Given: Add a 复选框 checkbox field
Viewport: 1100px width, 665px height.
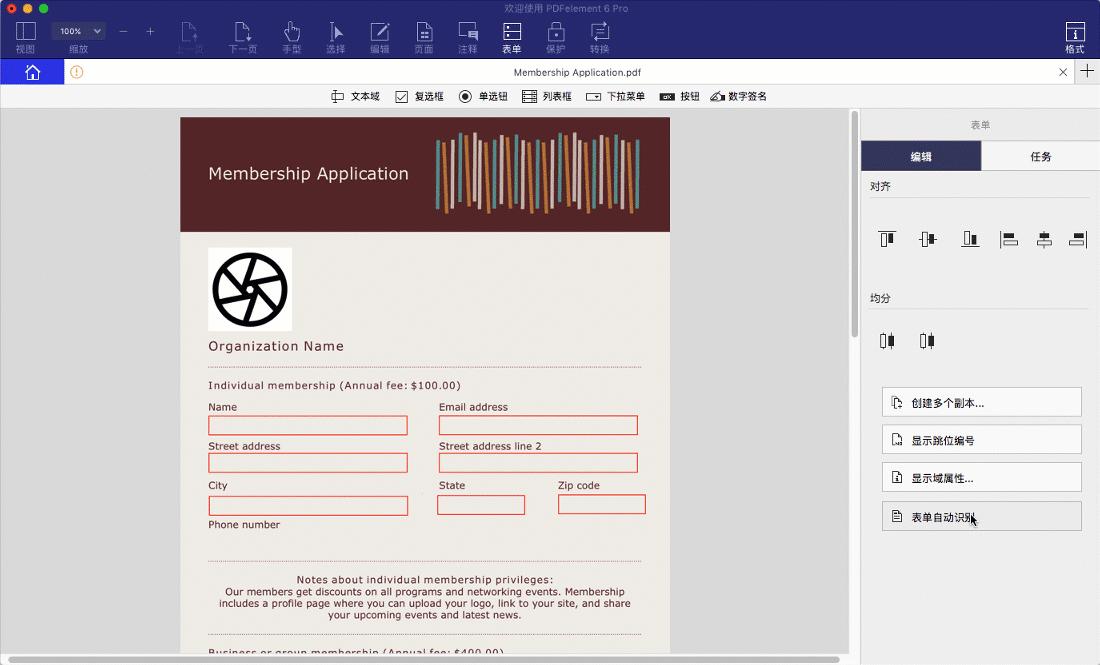Looking at the screenshot, I should click(420, 96).
